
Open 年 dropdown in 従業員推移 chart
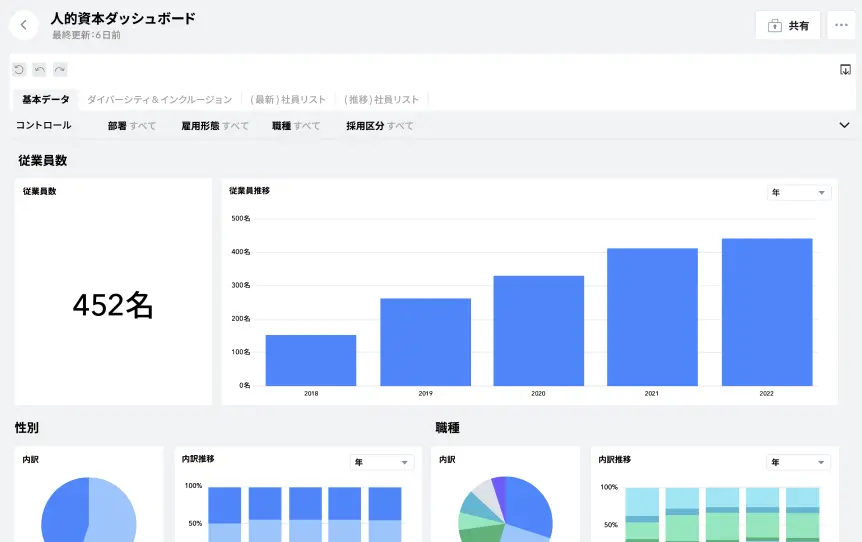(799, 192)
